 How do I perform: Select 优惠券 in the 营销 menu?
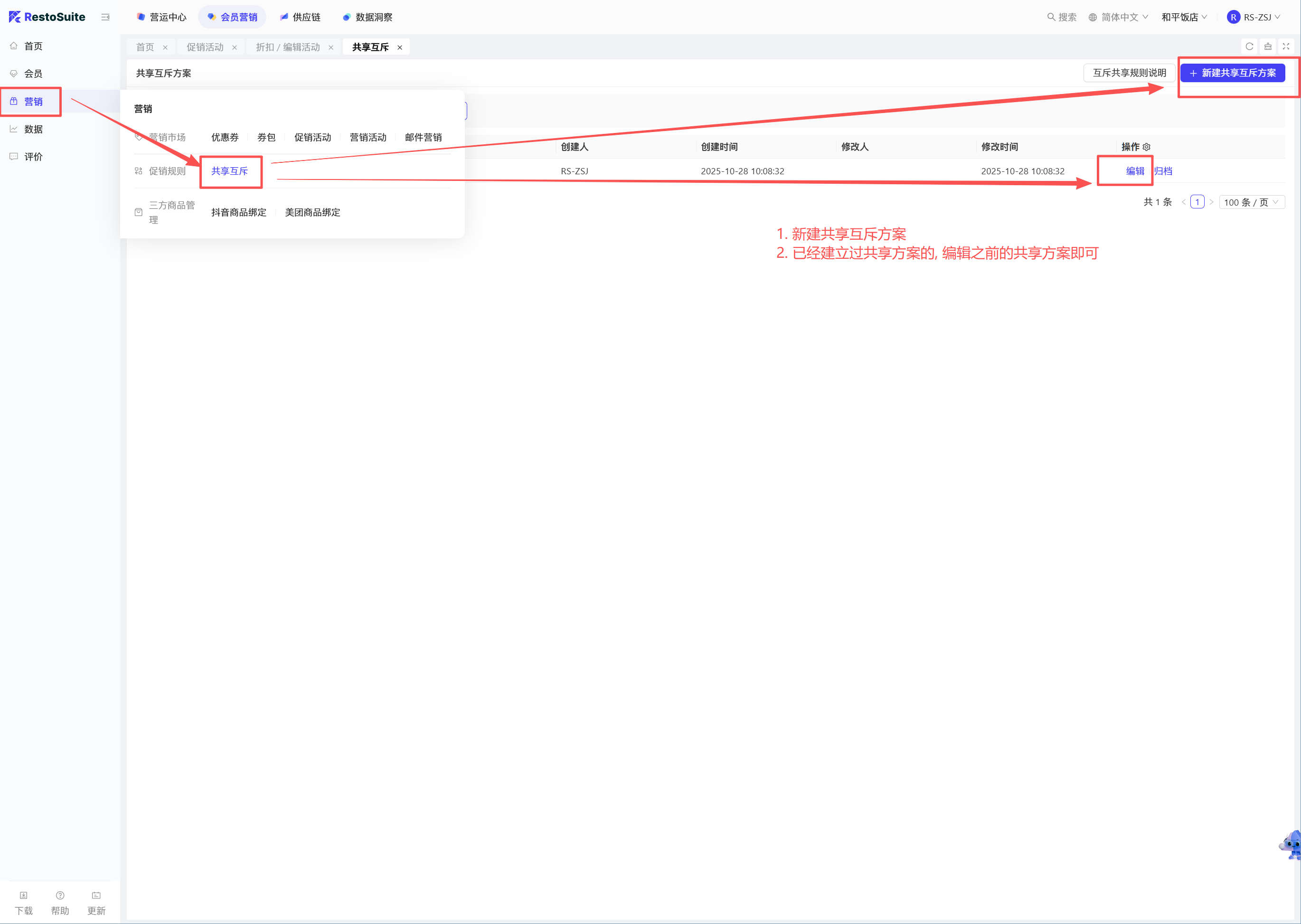(225, 137)
